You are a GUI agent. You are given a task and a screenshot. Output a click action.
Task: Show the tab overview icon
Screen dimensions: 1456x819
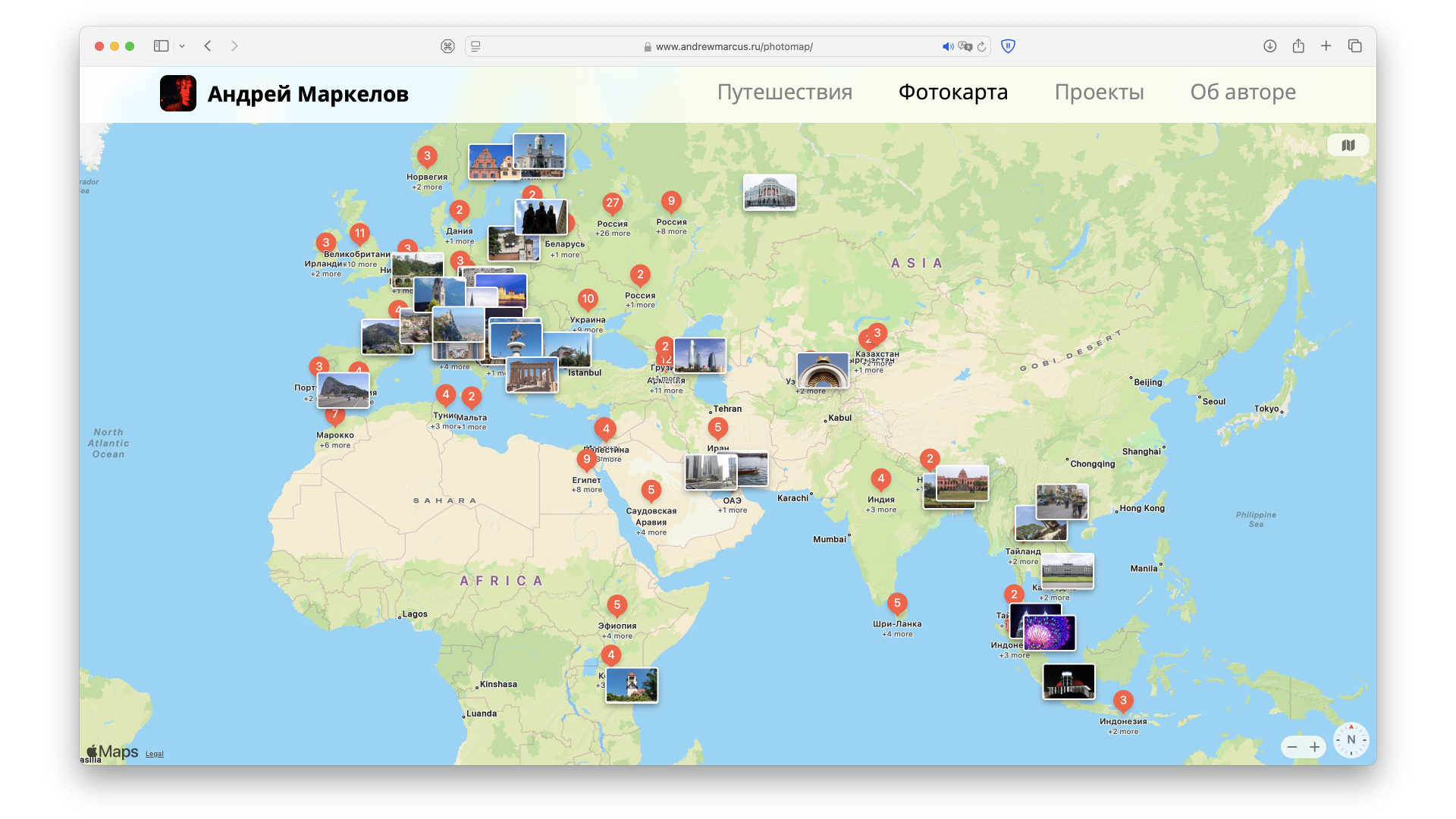click(1354, 46)
